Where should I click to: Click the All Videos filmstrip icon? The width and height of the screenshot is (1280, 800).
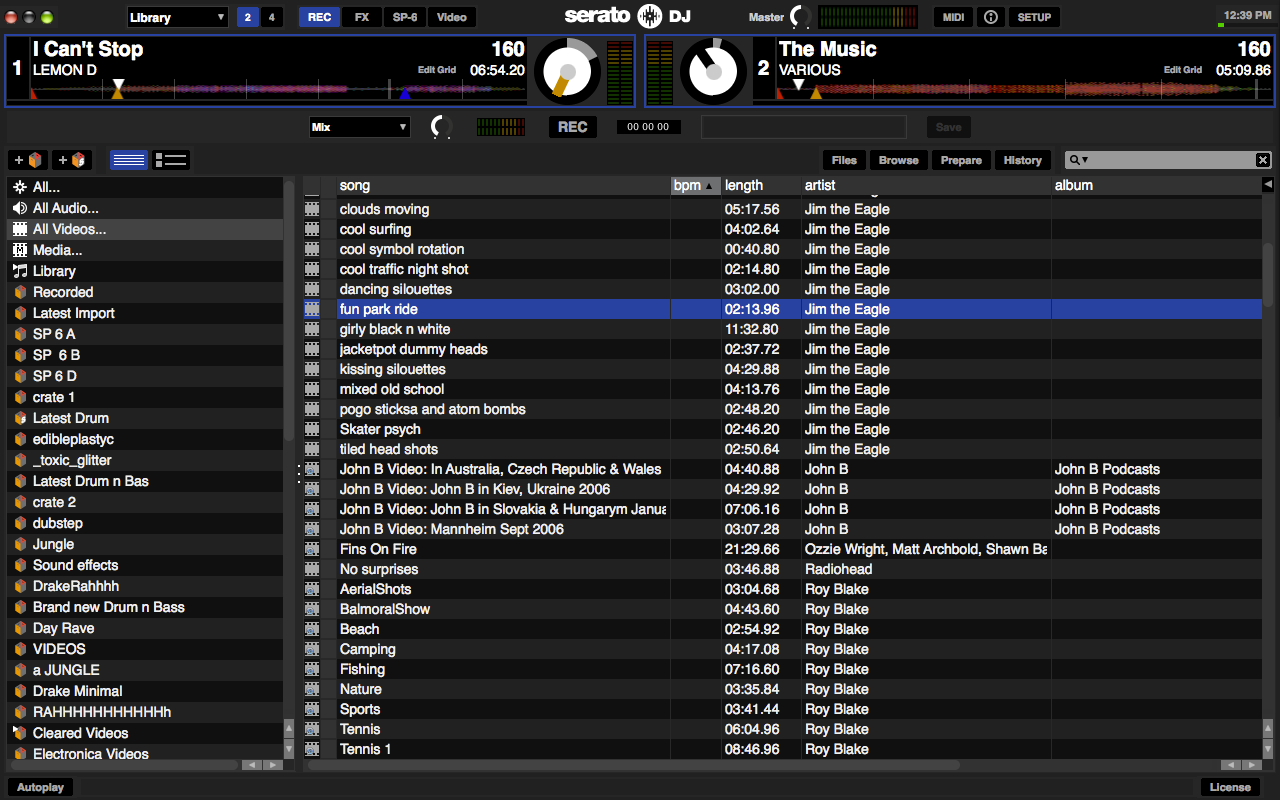click(x=20, y=229)
